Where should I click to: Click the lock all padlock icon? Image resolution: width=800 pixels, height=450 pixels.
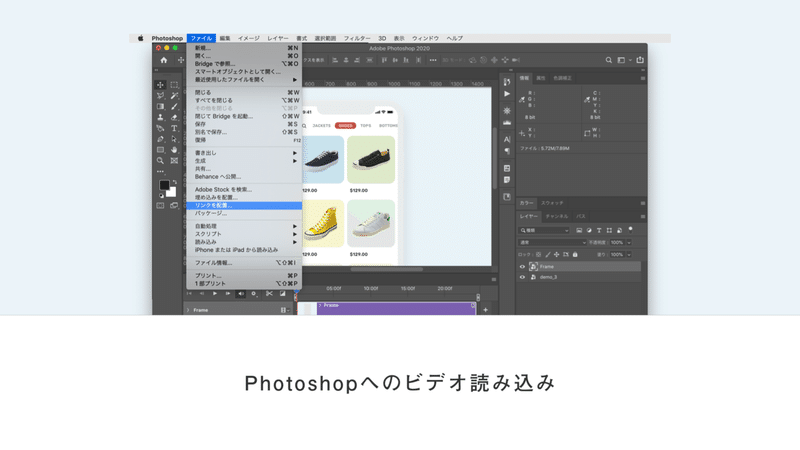(x=575, y=254)
